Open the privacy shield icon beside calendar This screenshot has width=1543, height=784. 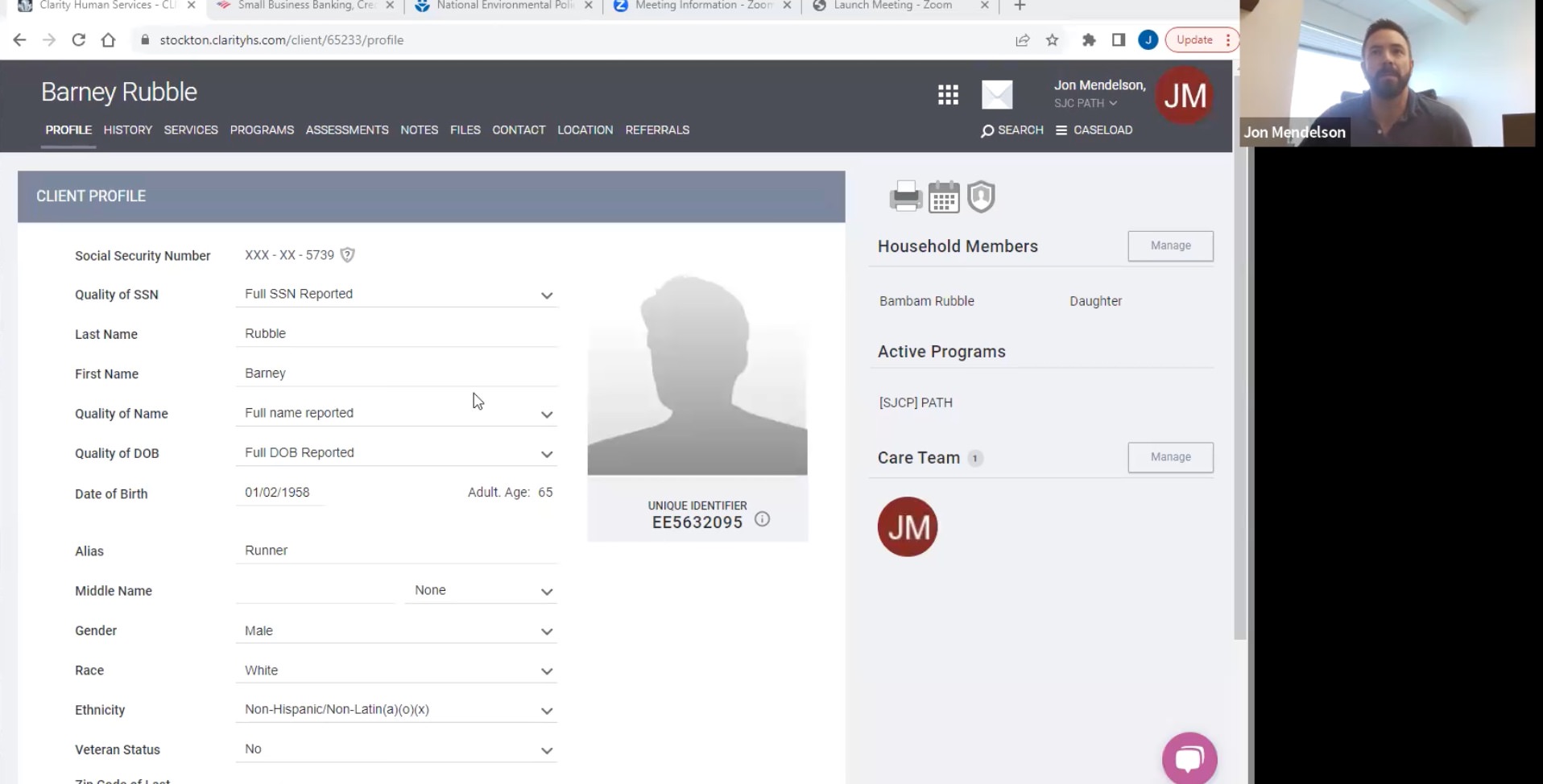pos(981,196)
